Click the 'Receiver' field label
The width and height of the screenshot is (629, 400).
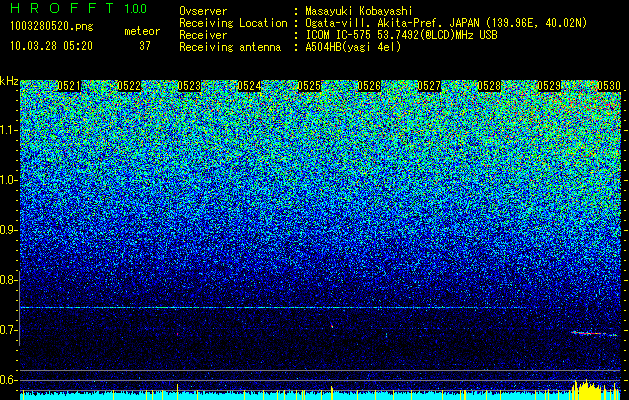click(203, 35)
